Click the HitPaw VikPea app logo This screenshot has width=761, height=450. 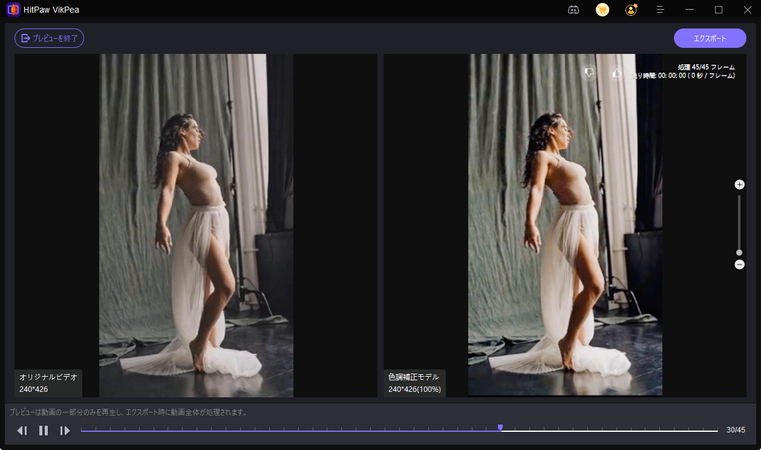click(12, 10)
